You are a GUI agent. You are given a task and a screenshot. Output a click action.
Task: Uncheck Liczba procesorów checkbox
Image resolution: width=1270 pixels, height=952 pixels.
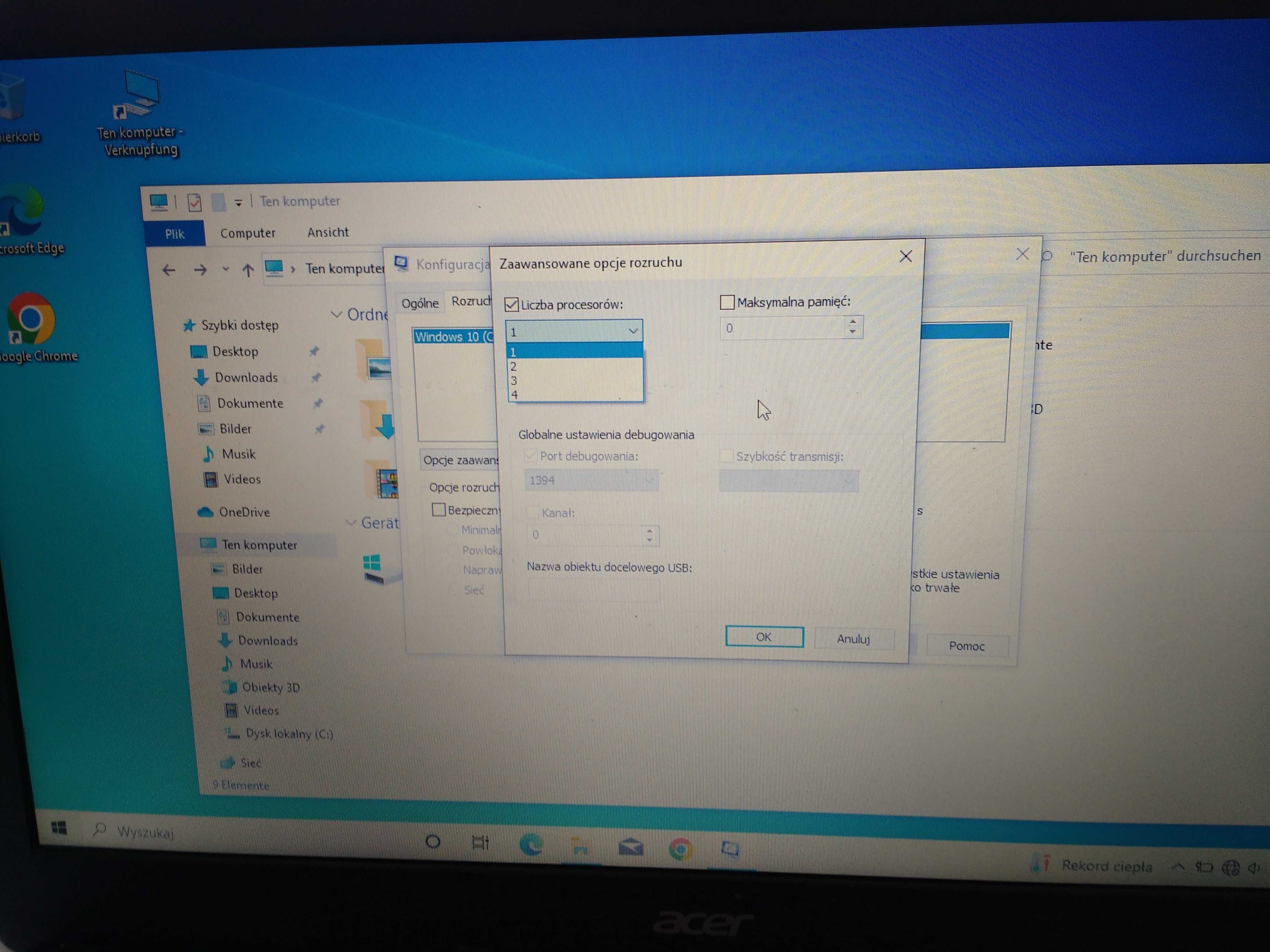coord(511,305)
